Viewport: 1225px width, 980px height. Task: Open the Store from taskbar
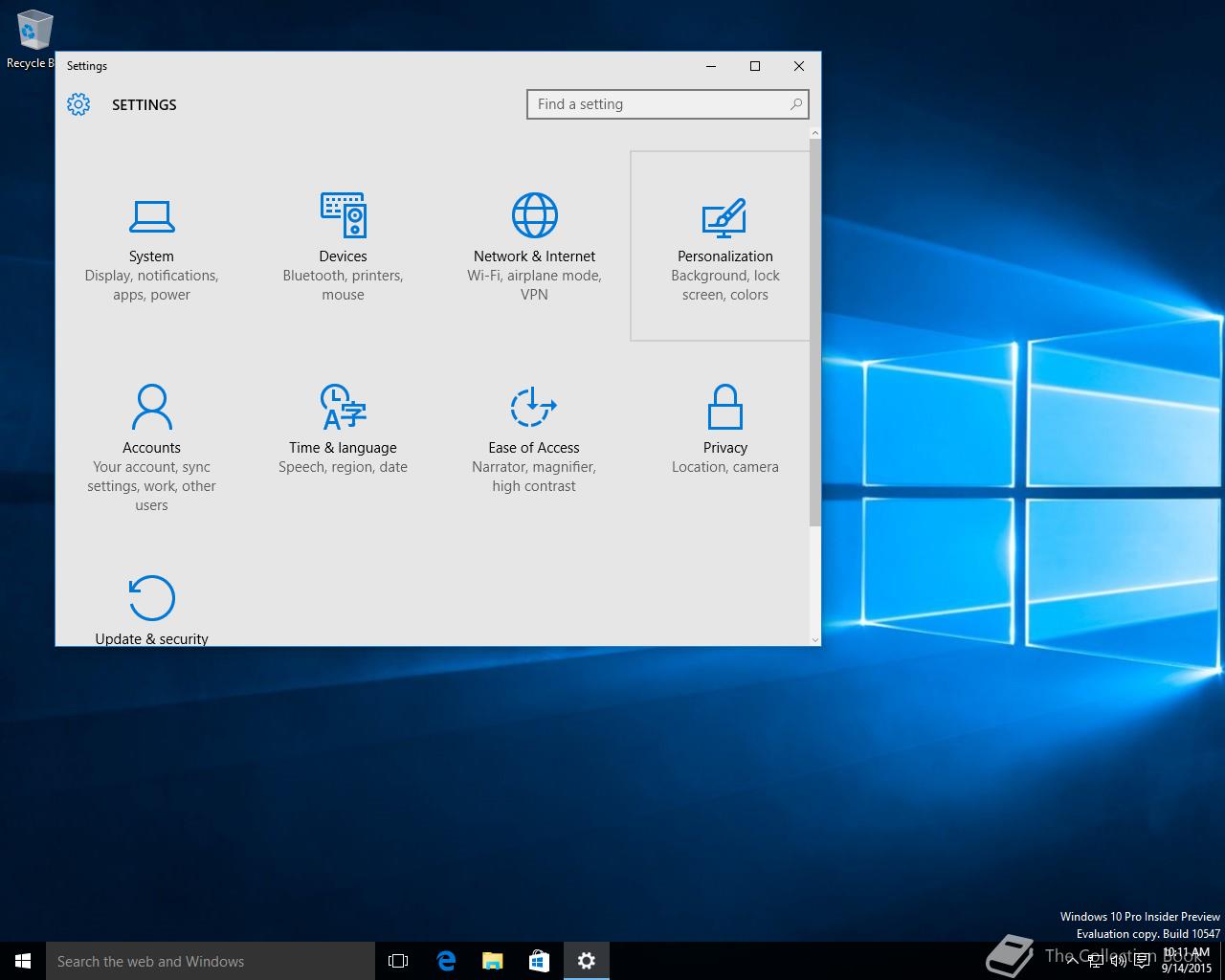pyautogui.click(x=539, y=961)
